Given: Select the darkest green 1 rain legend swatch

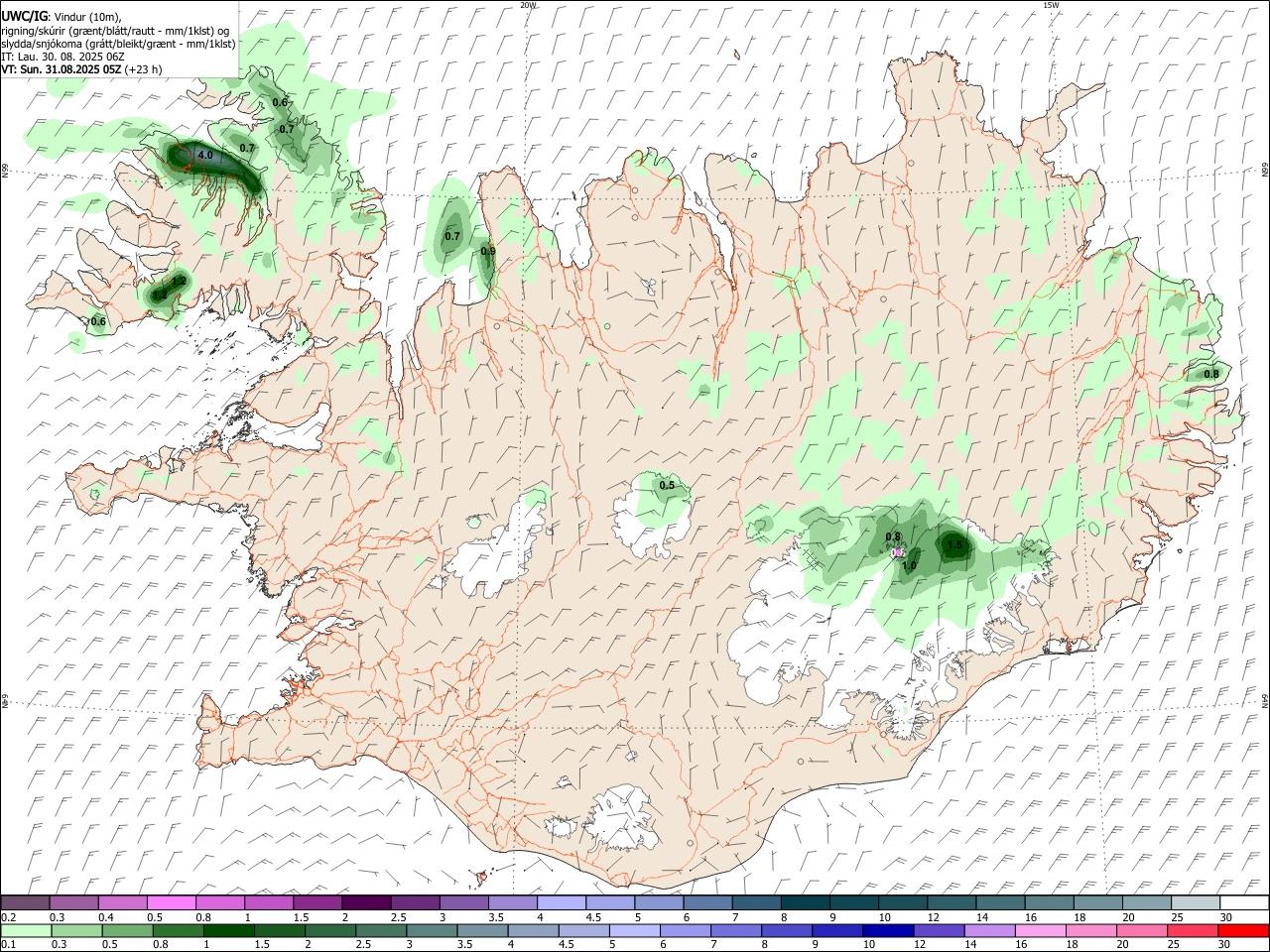Looking at the screenshot, I should tap(228, 930).
